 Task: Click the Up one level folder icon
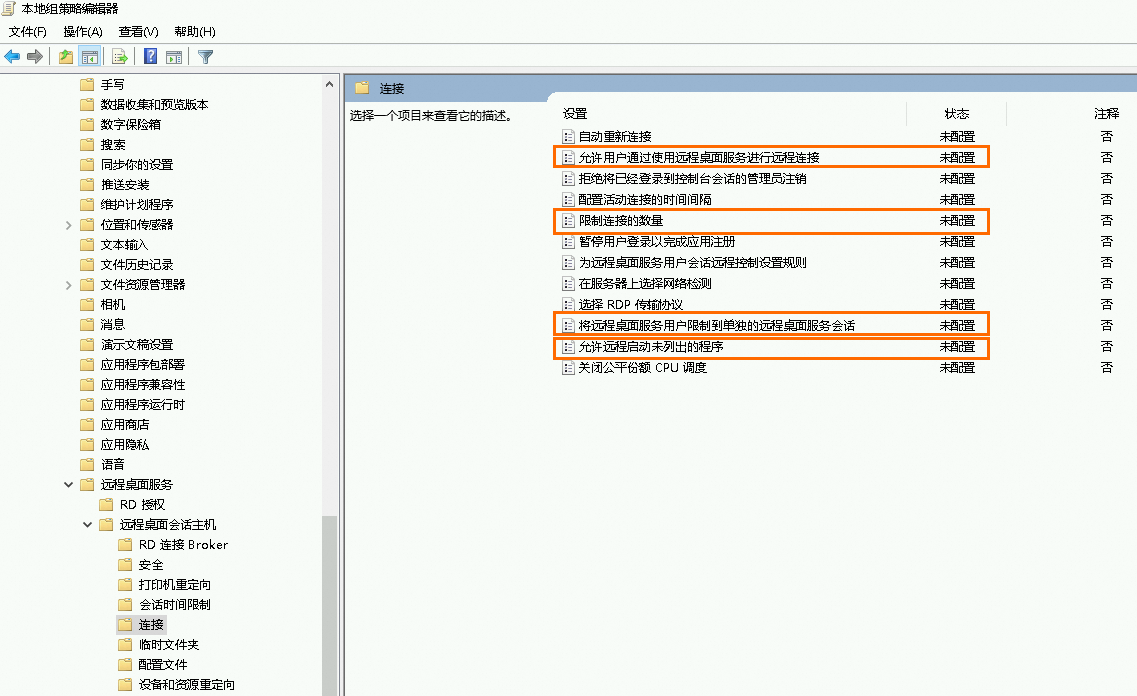(66, 57)
